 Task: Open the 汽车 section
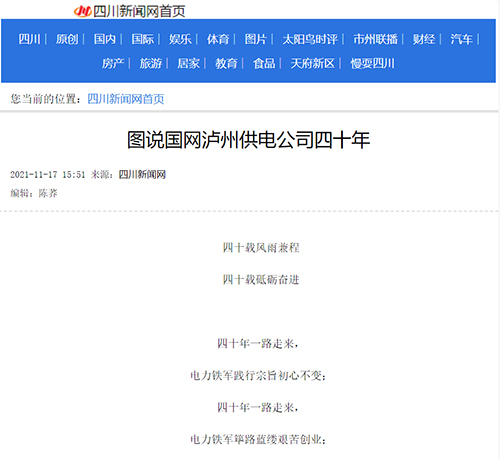462,39
